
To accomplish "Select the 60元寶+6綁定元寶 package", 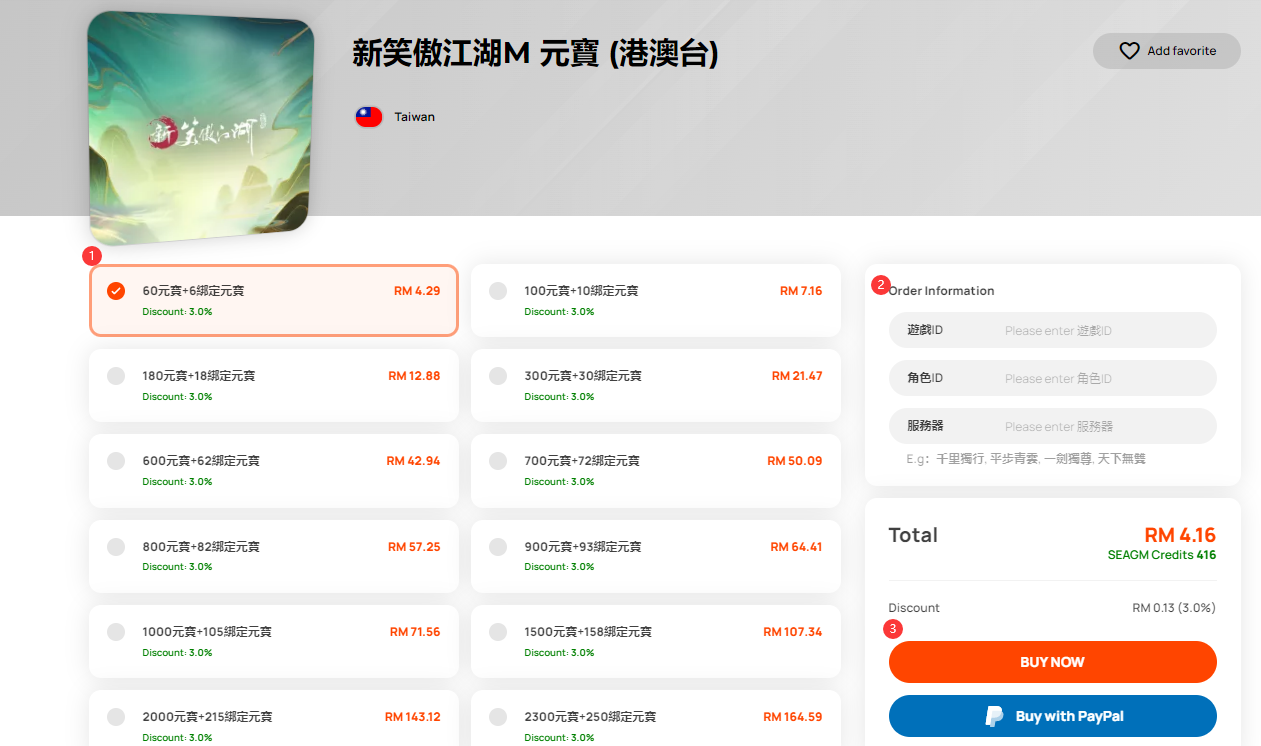I will 274,300.
